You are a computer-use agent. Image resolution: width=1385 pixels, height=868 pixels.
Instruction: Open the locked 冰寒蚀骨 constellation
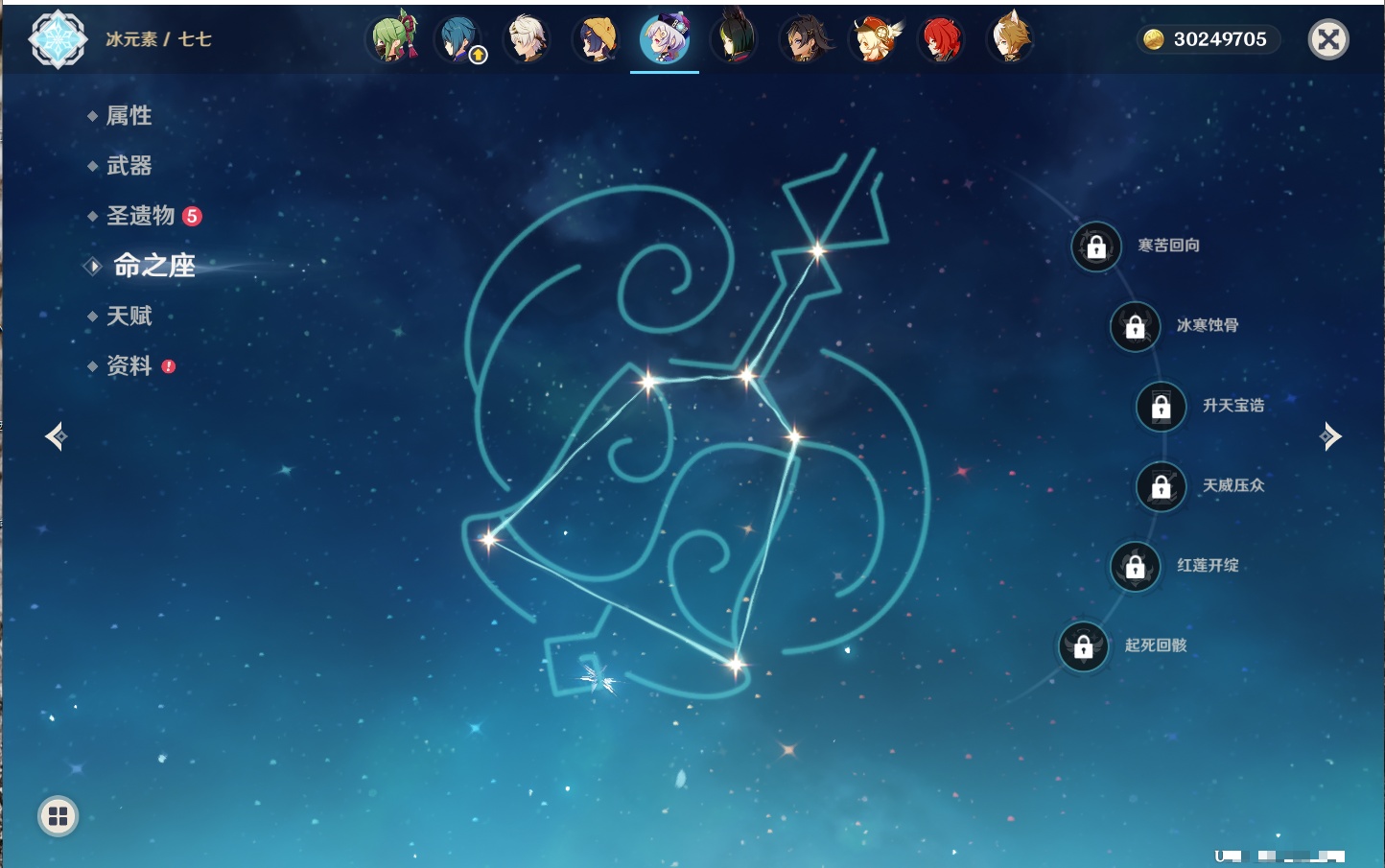point(1136,326)
